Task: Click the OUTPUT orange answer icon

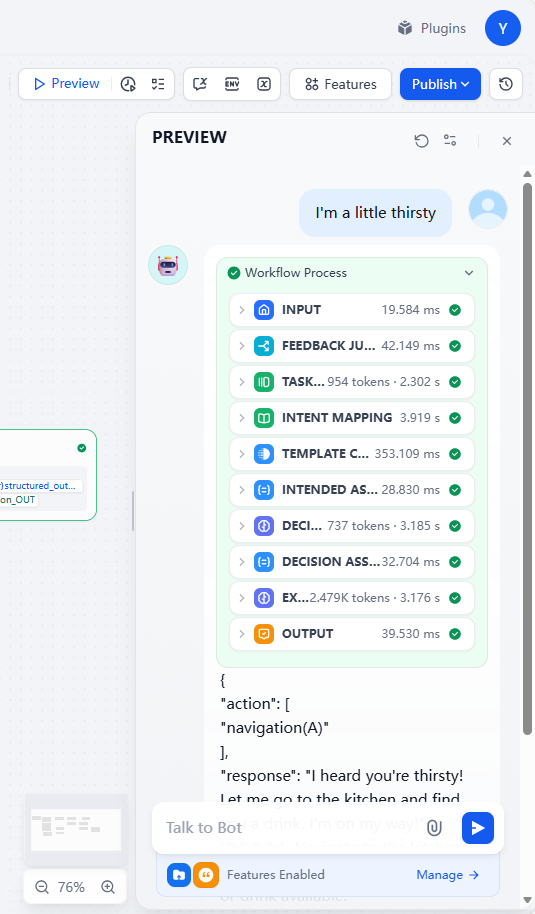Action: [264, 634]
